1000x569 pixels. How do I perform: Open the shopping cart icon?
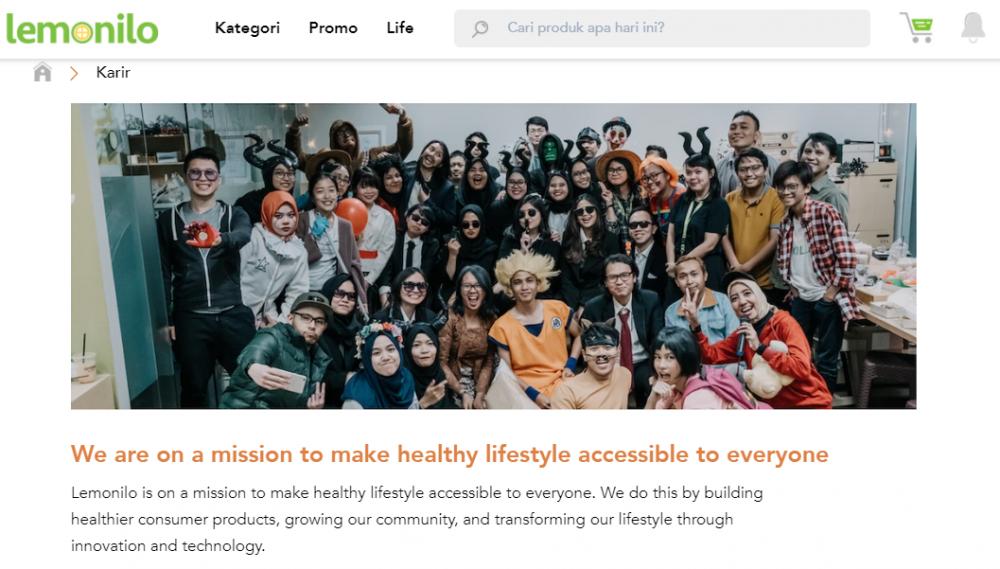click(917, 27)
